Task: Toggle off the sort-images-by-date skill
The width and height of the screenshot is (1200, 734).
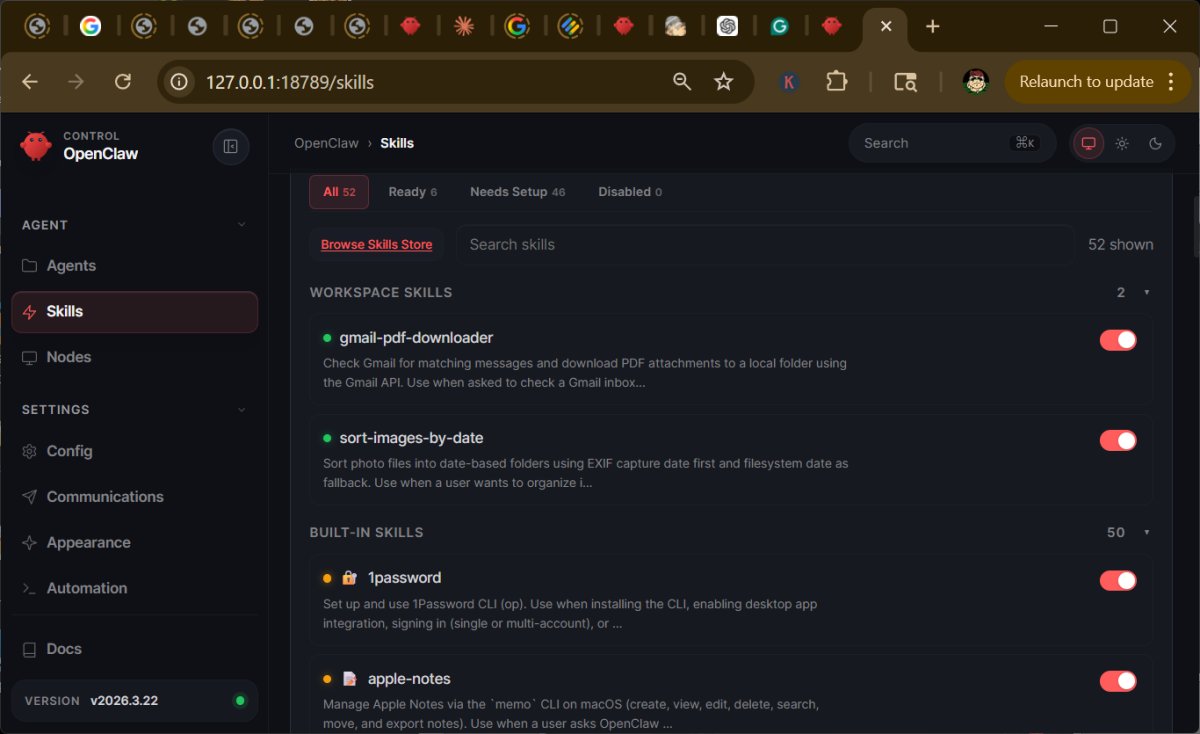Action: (x=1118, y=440)
